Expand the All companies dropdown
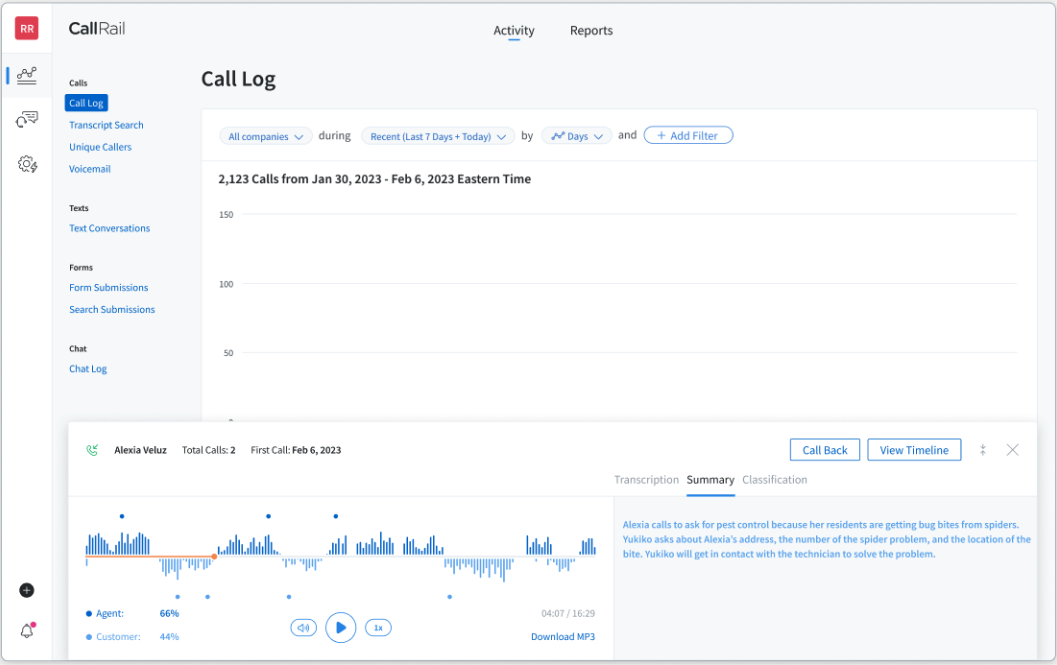 pyautogui.click(x=265, y=136)
